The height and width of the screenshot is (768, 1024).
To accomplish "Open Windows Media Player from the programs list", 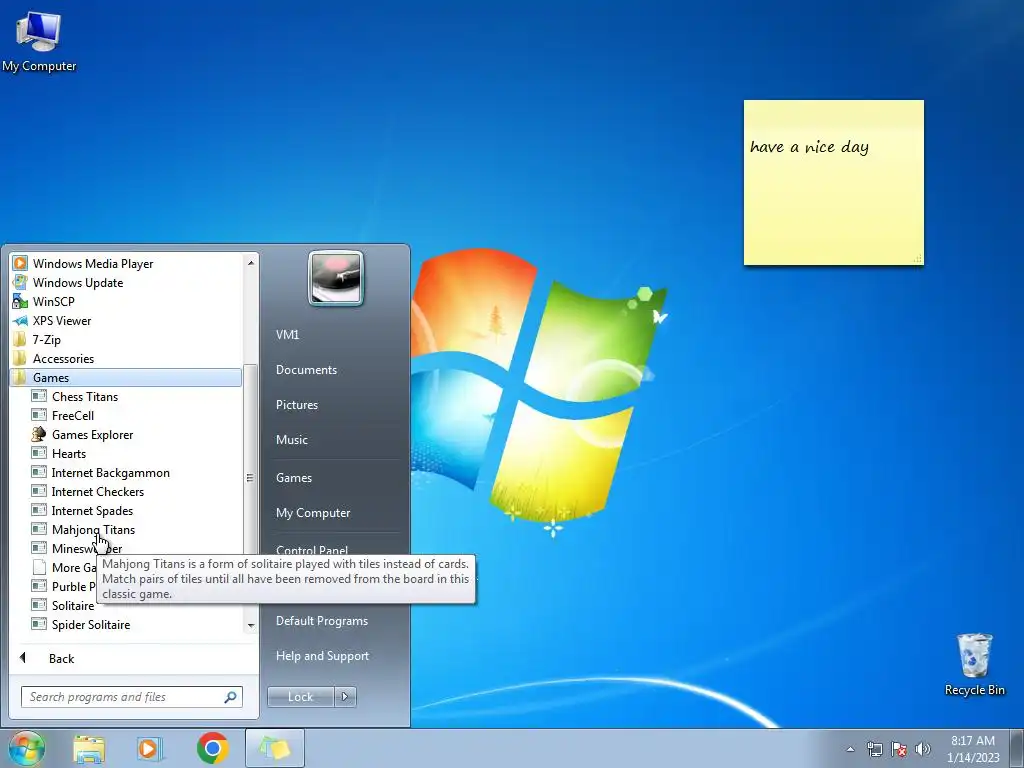I will (125, 264).
